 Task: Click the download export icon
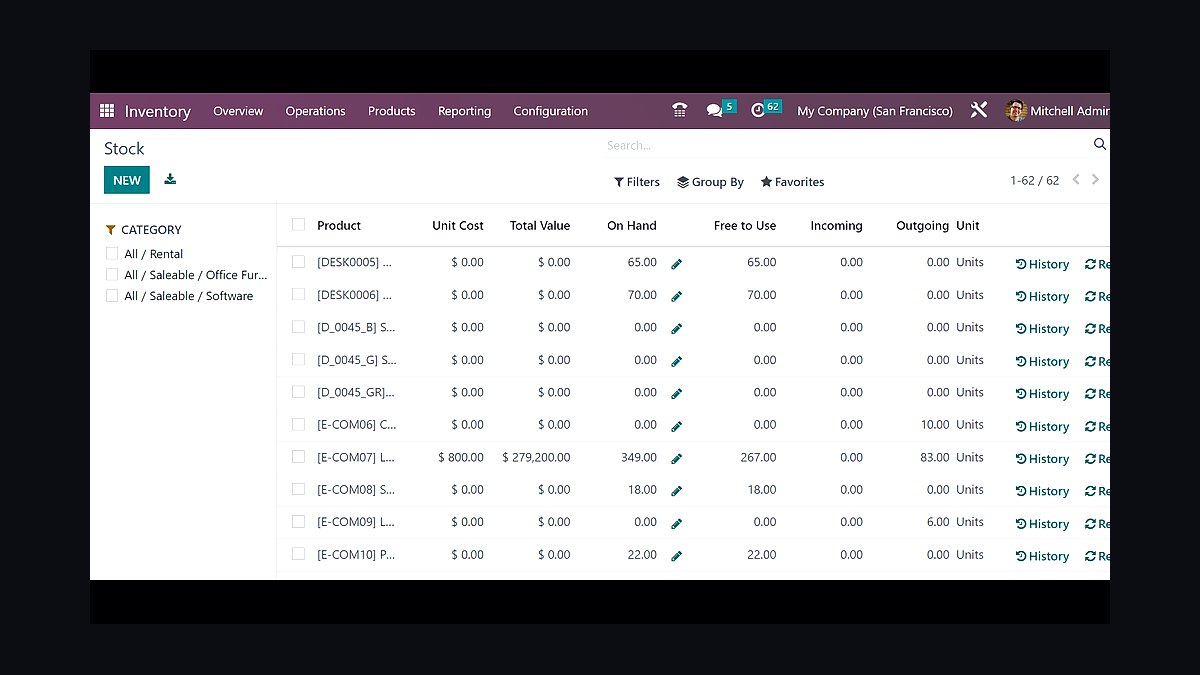click(x=170, y=179)
